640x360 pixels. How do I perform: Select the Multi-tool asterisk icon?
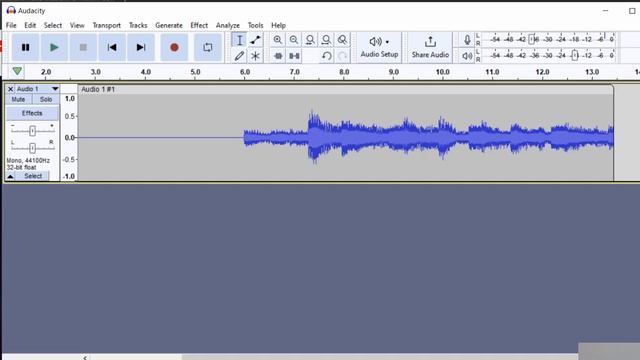(x=256, y=56)
